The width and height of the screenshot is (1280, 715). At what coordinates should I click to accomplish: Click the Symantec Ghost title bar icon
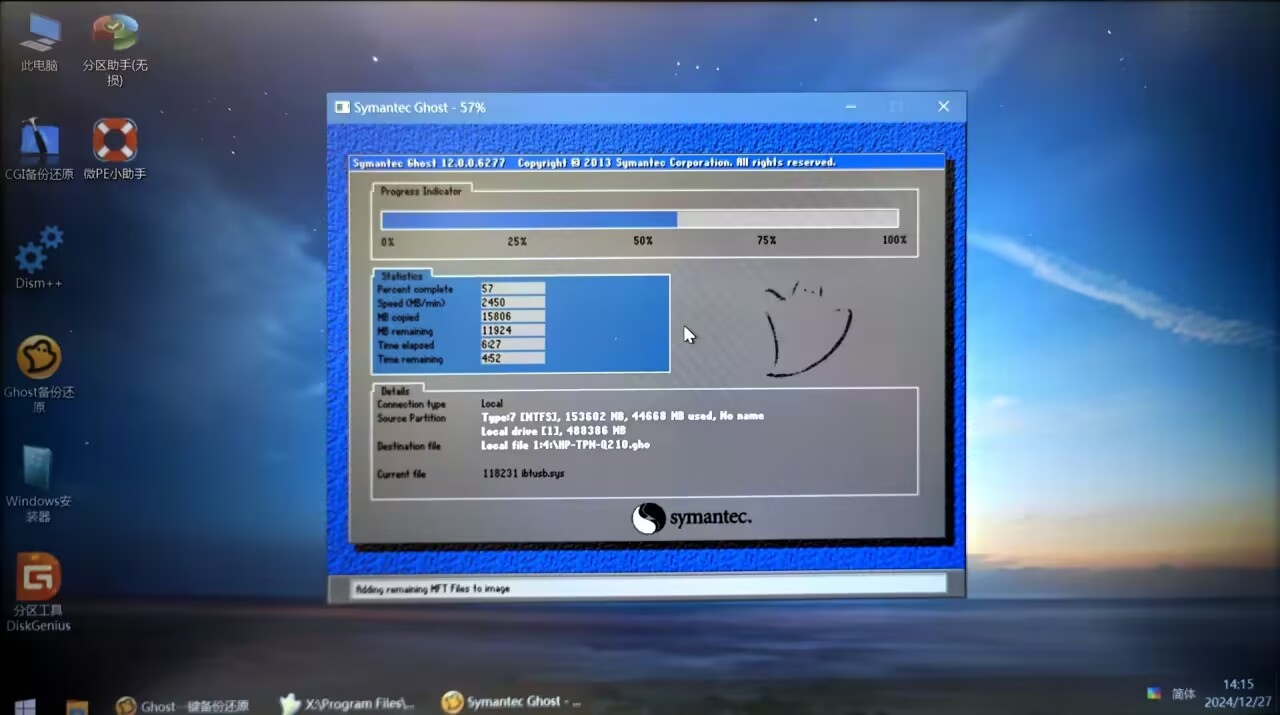[x=342, y=107]
